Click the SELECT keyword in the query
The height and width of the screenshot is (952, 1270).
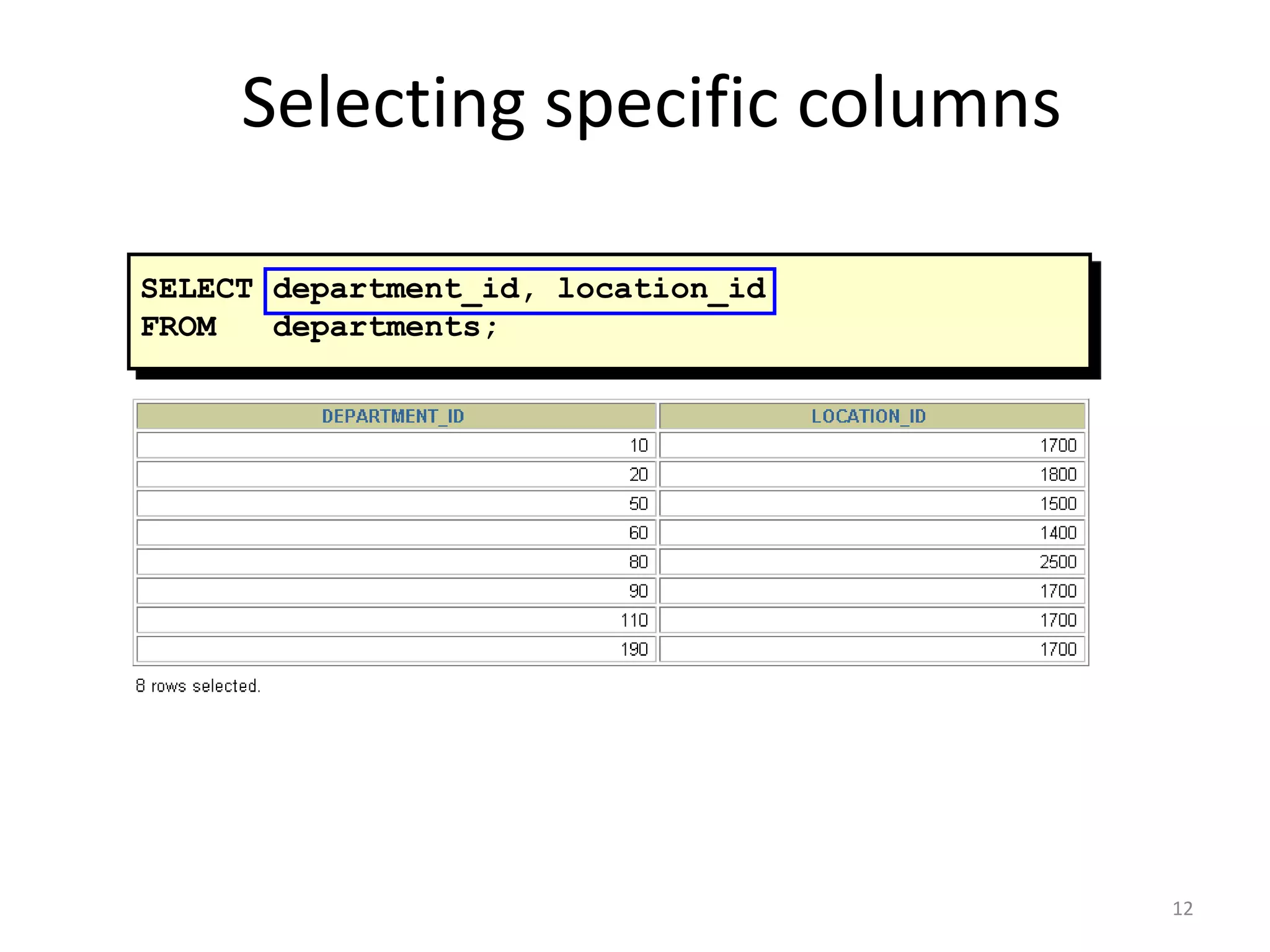(197, 289)
